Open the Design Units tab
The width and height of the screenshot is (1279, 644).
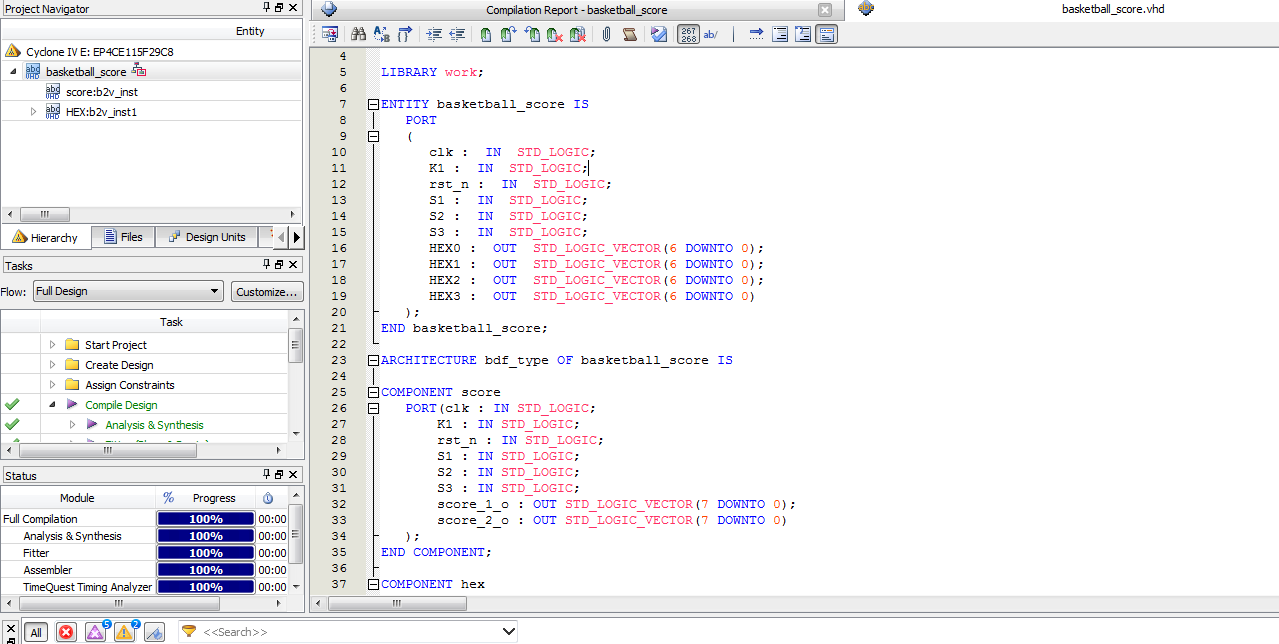[x=206, y=237]
